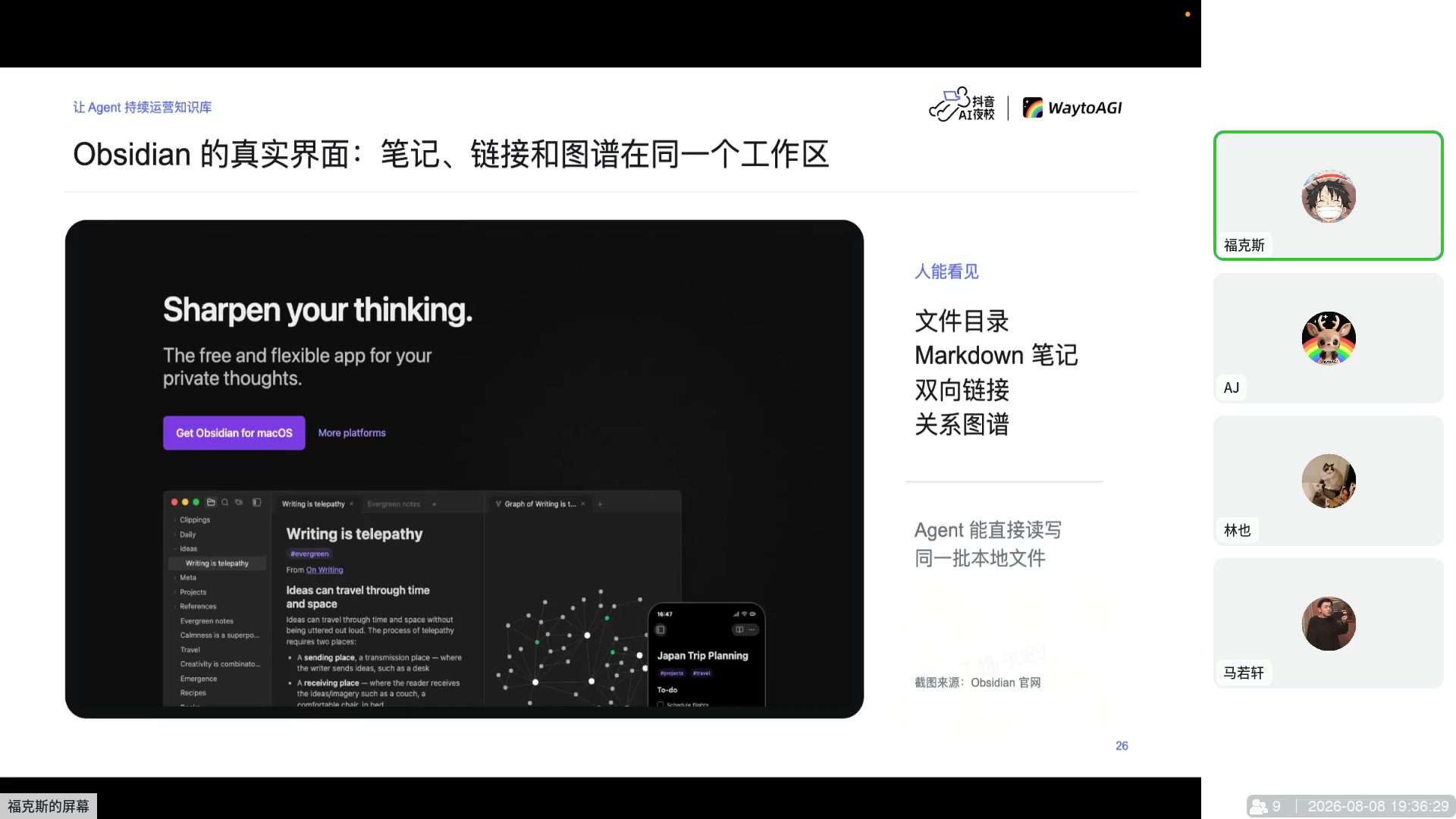The width and height of the screenshot is (1456, 819).
Task: Switch to the Evergreen notes tab
Action: point(394,504)
